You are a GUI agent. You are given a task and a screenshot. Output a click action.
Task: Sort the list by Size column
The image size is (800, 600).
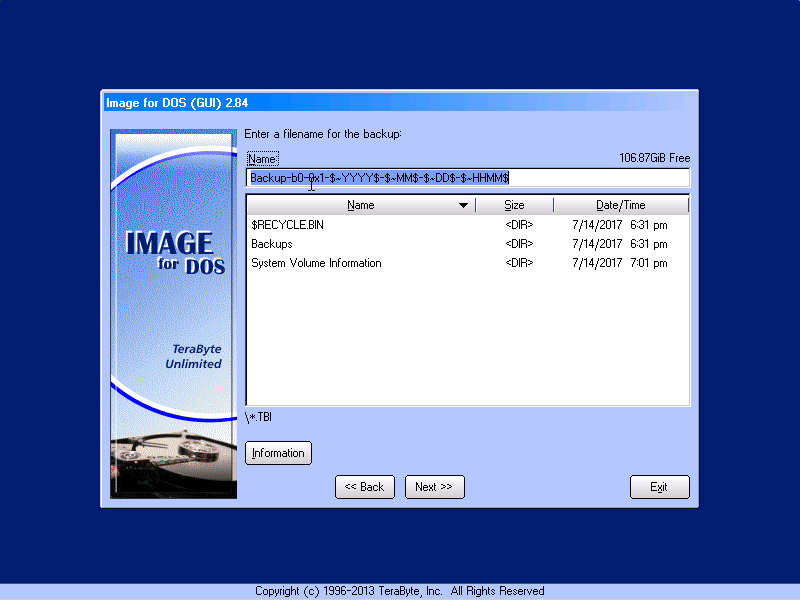514,205
